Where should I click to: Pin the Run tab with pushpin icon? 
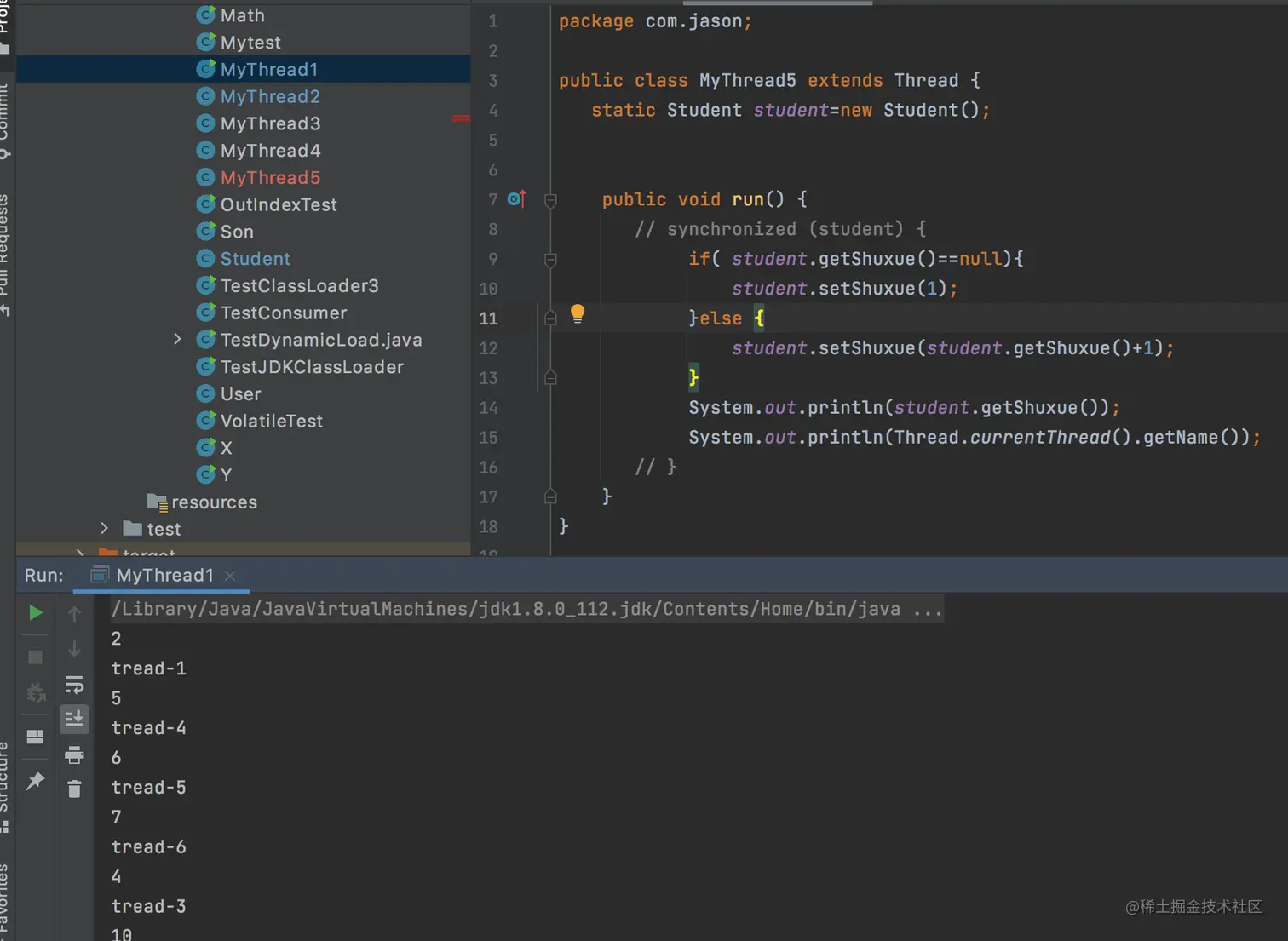coord(35,780)
